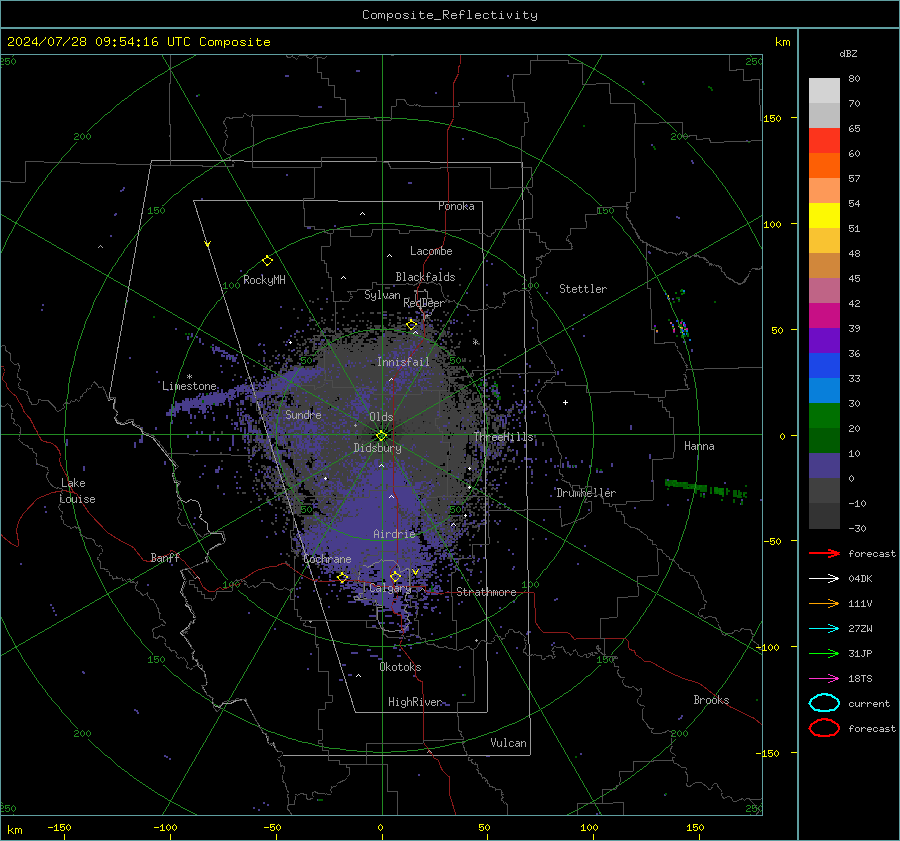The width and height of the screenshot is (900, 841).
Task: Click the Sundre city label
Action: click(x=303, y=414)
